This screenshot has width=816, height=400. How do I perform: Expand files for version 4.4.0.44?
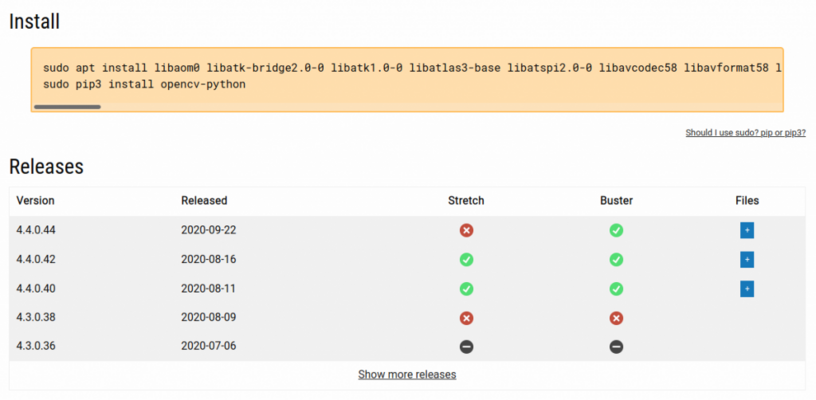(747, 230)
